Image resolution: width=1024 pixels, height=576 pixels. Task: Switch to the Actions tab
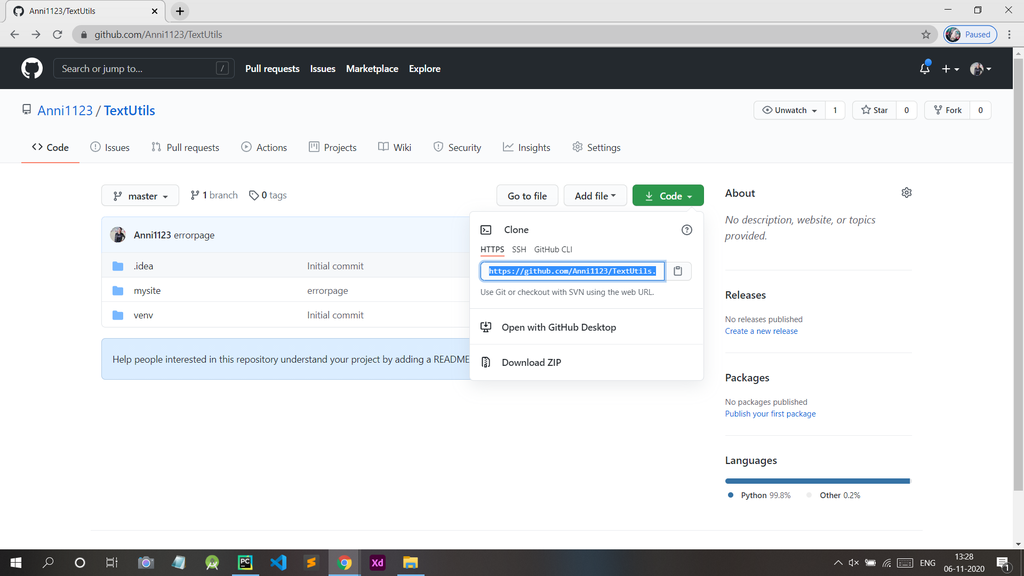tap(264, 148)
